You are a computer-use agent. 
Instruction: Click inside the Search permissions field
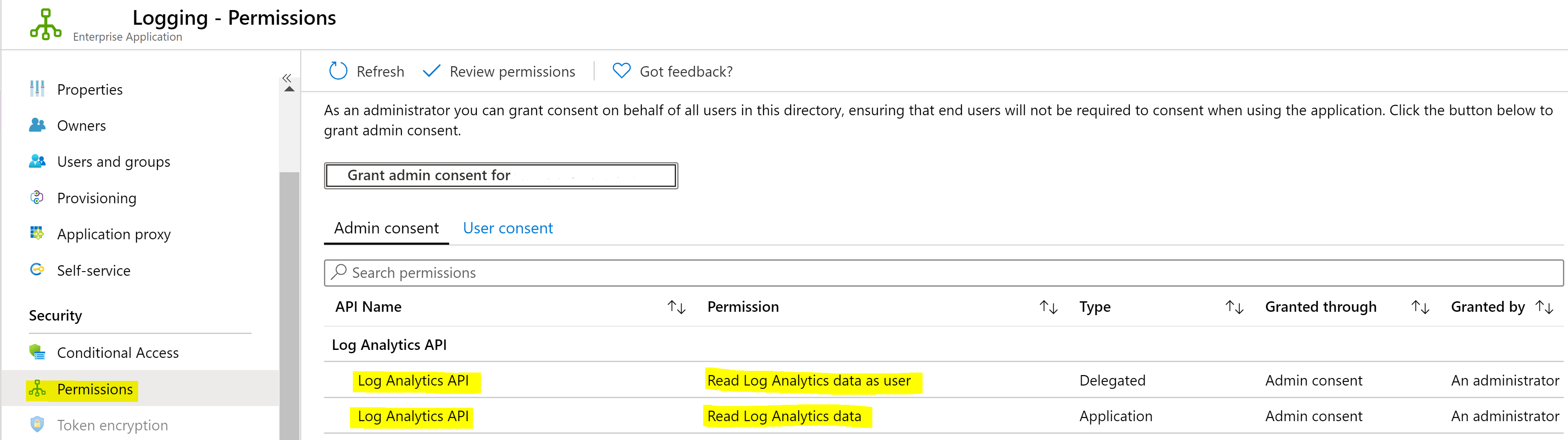[x=548, y=272]
